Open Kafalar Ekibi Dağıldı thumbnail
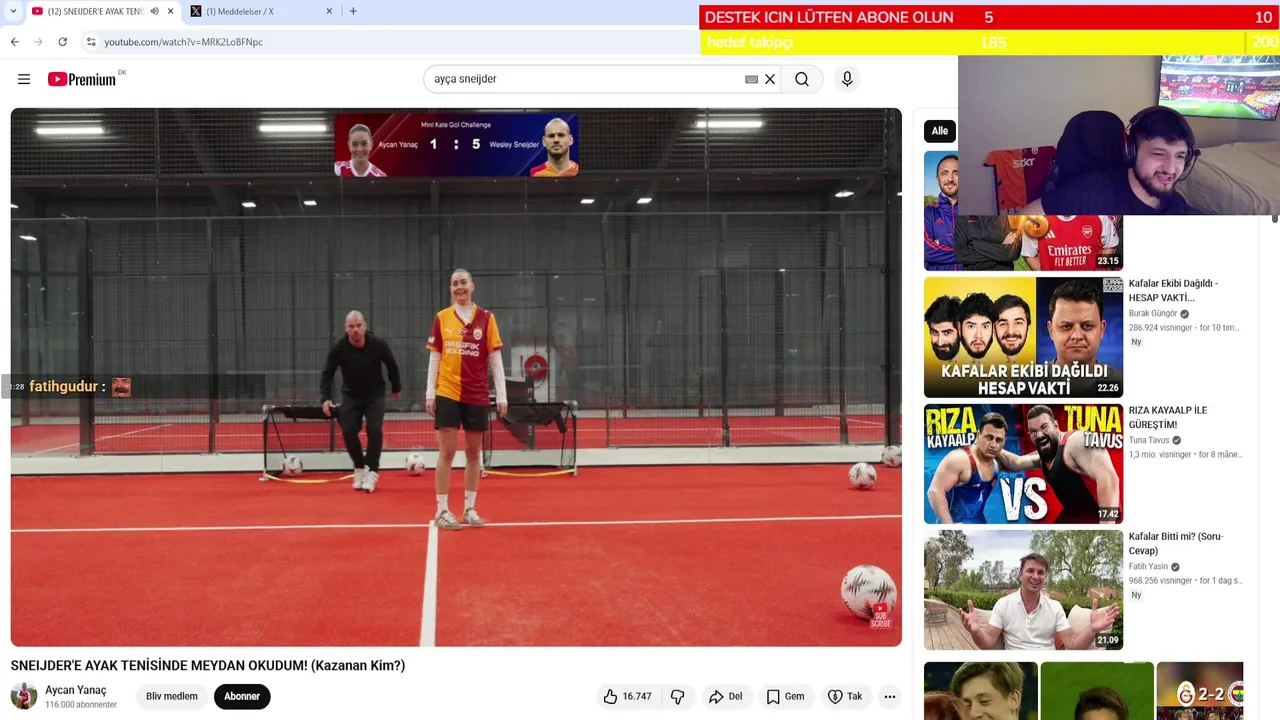The image size is (1280, 720). click(x=1023, y=337)
